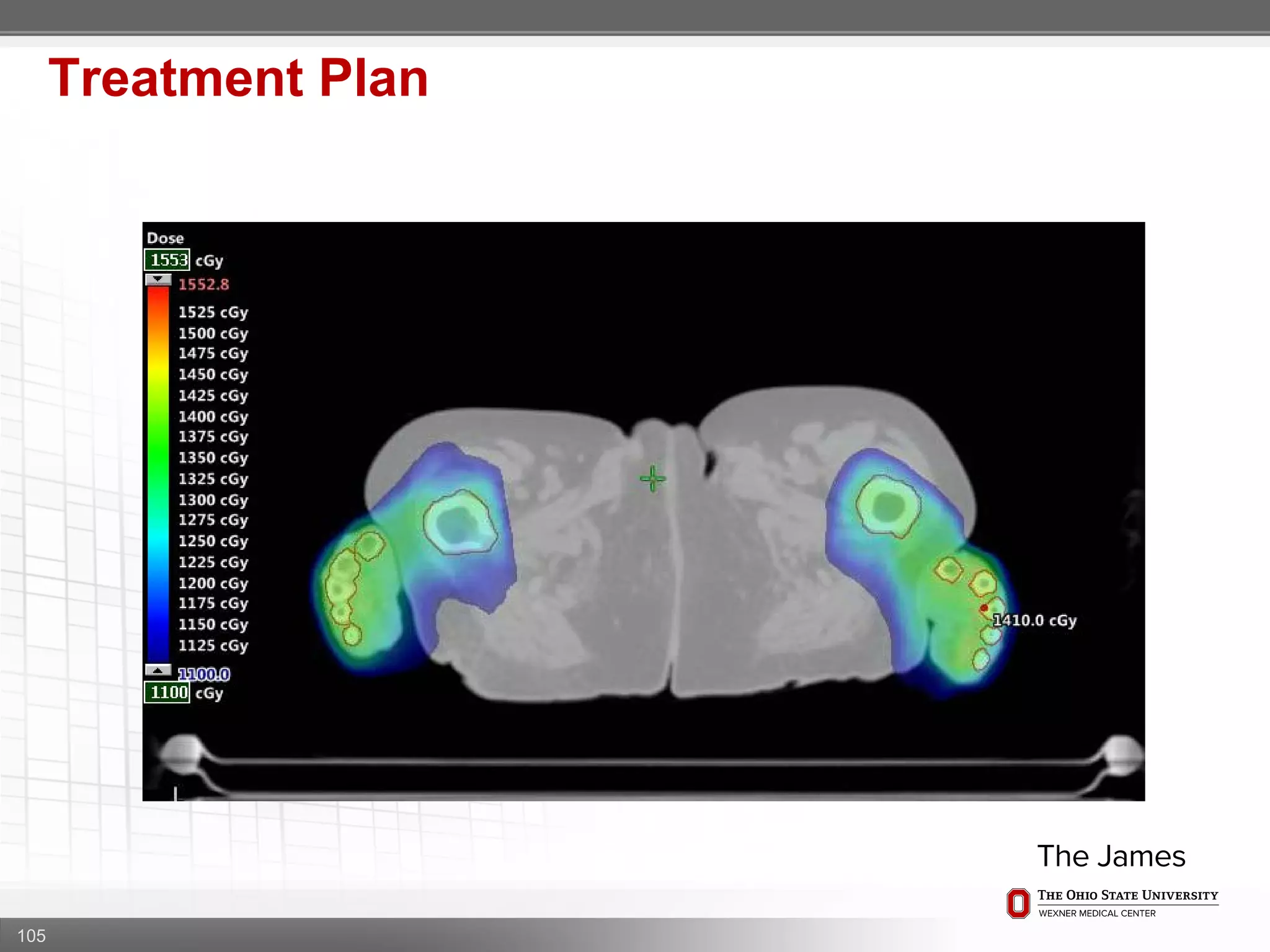Click the 1350 cGy scale label

coord(213,458)
